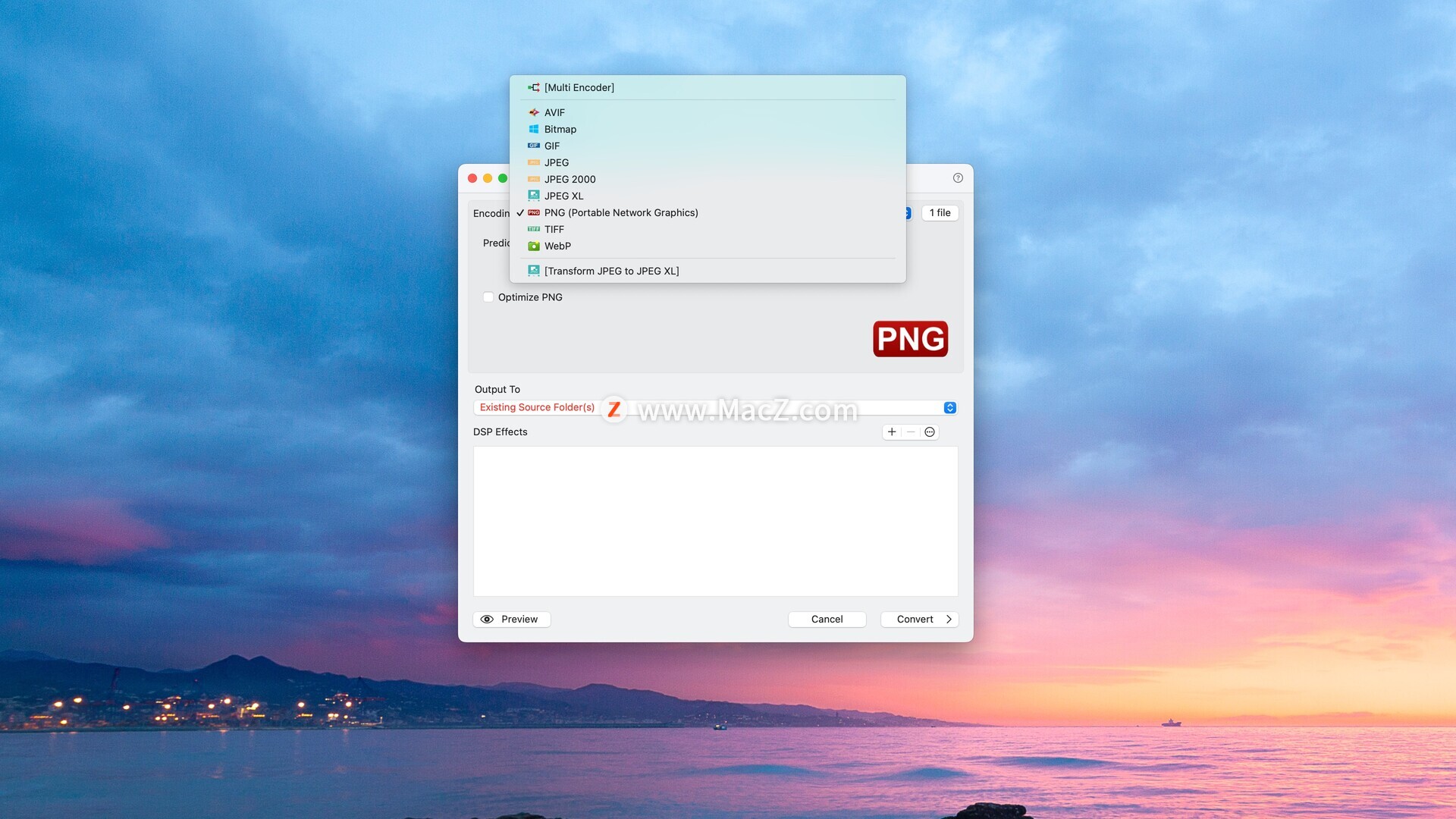This screenshot has height=819, width=1456.
Task: Choose JPEG XL from the encoder list
Action: point(563,196)
